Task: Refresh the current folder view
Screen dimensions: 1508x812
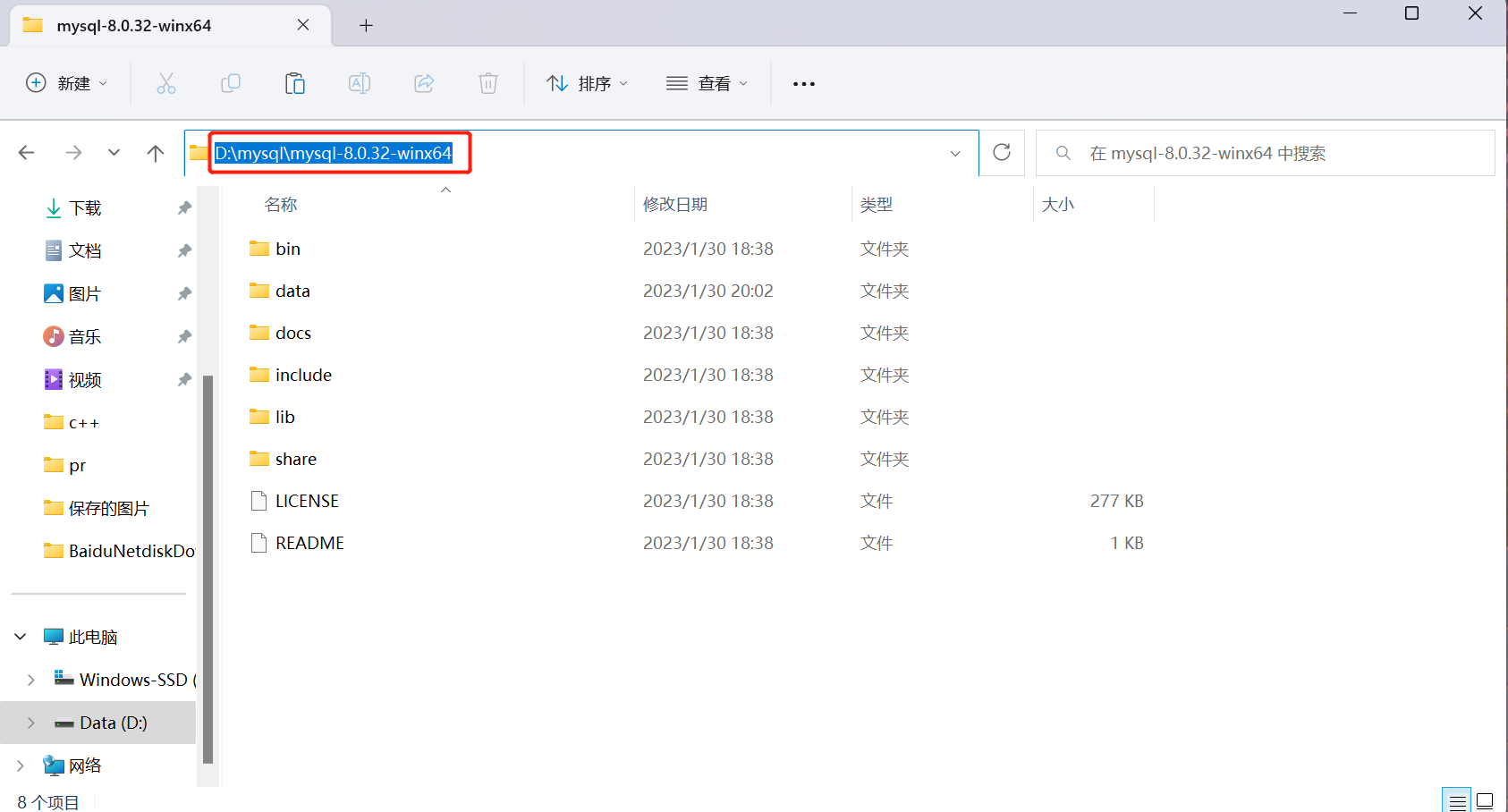Action: (1002, 152)
